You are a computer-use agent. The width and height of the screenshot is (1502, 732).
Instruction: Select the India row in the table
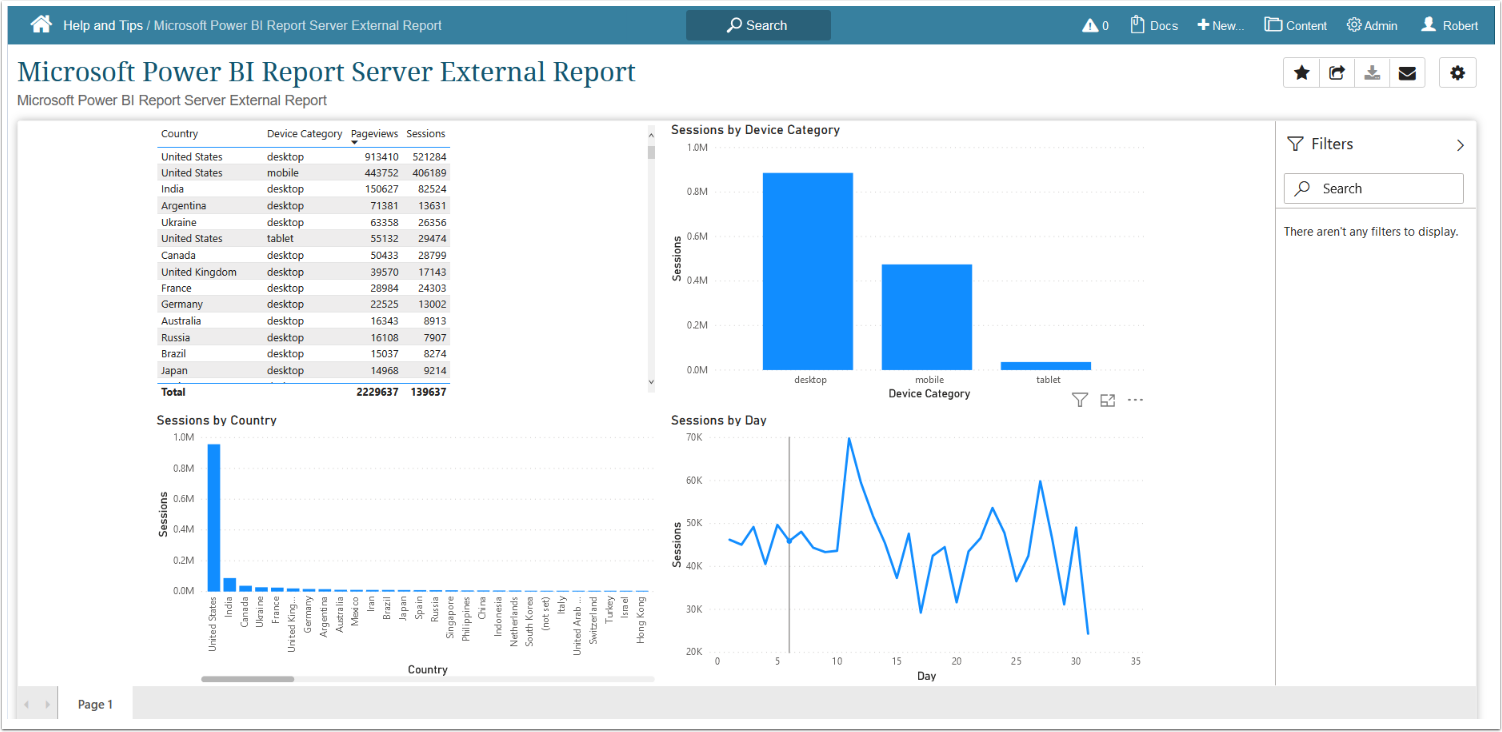click(x=303, y=189)
